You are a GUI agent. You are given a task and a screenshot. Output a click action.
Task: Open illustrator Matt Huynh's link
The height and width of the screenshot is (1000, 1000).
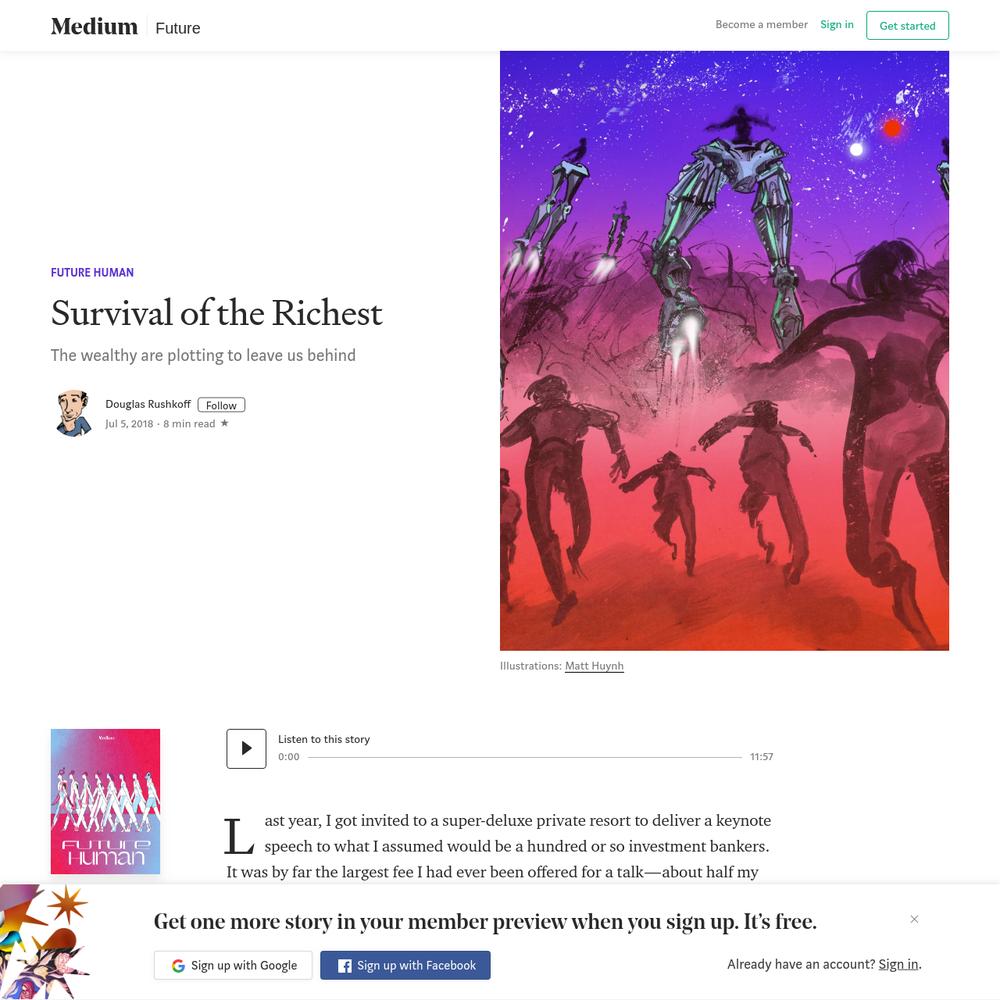pyautogui.click(x=594, y=666)
